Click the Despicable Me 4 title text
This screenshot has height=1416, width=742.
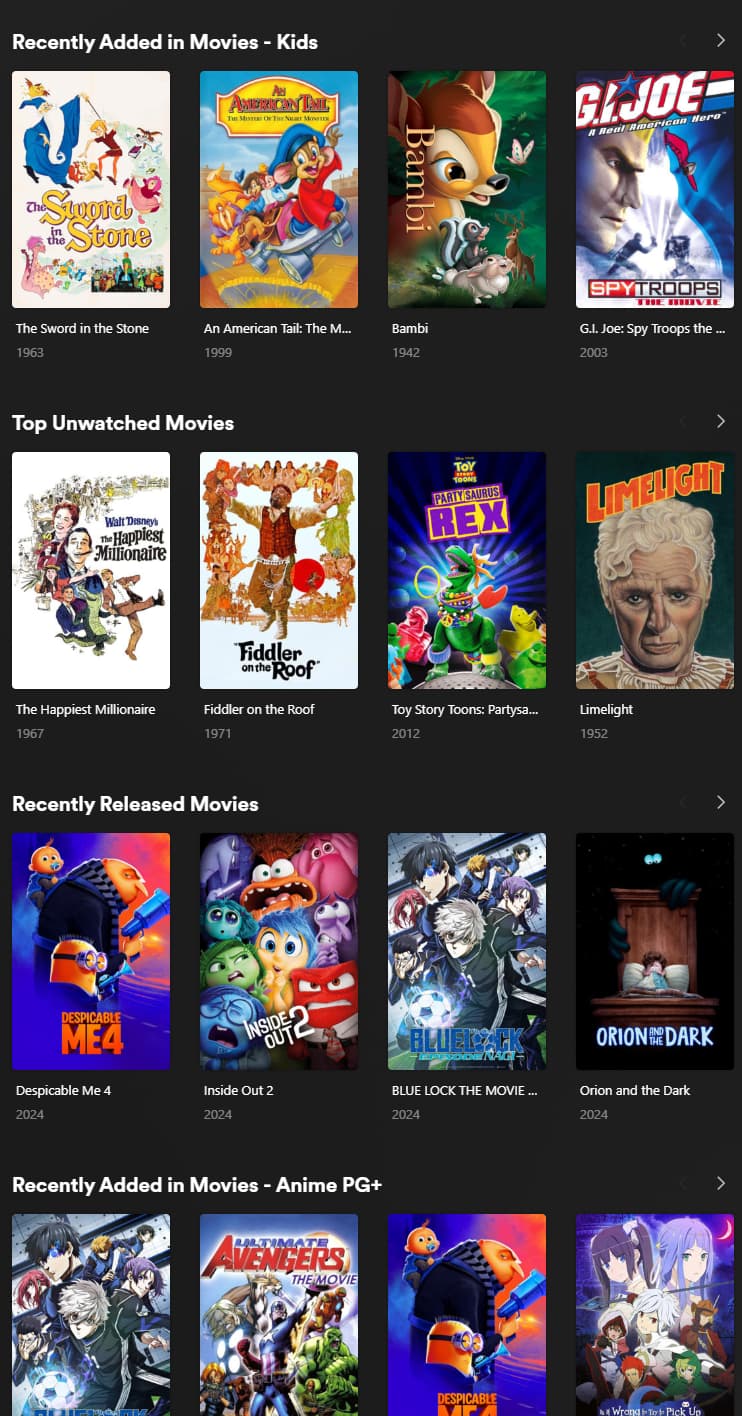(64, 1090)
